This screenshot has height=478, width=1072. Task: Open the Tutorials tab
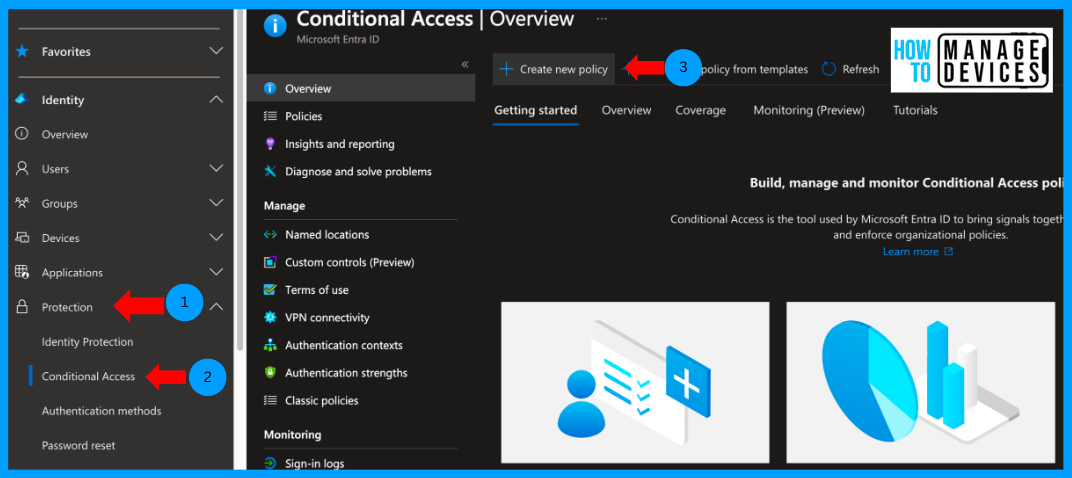915,110
